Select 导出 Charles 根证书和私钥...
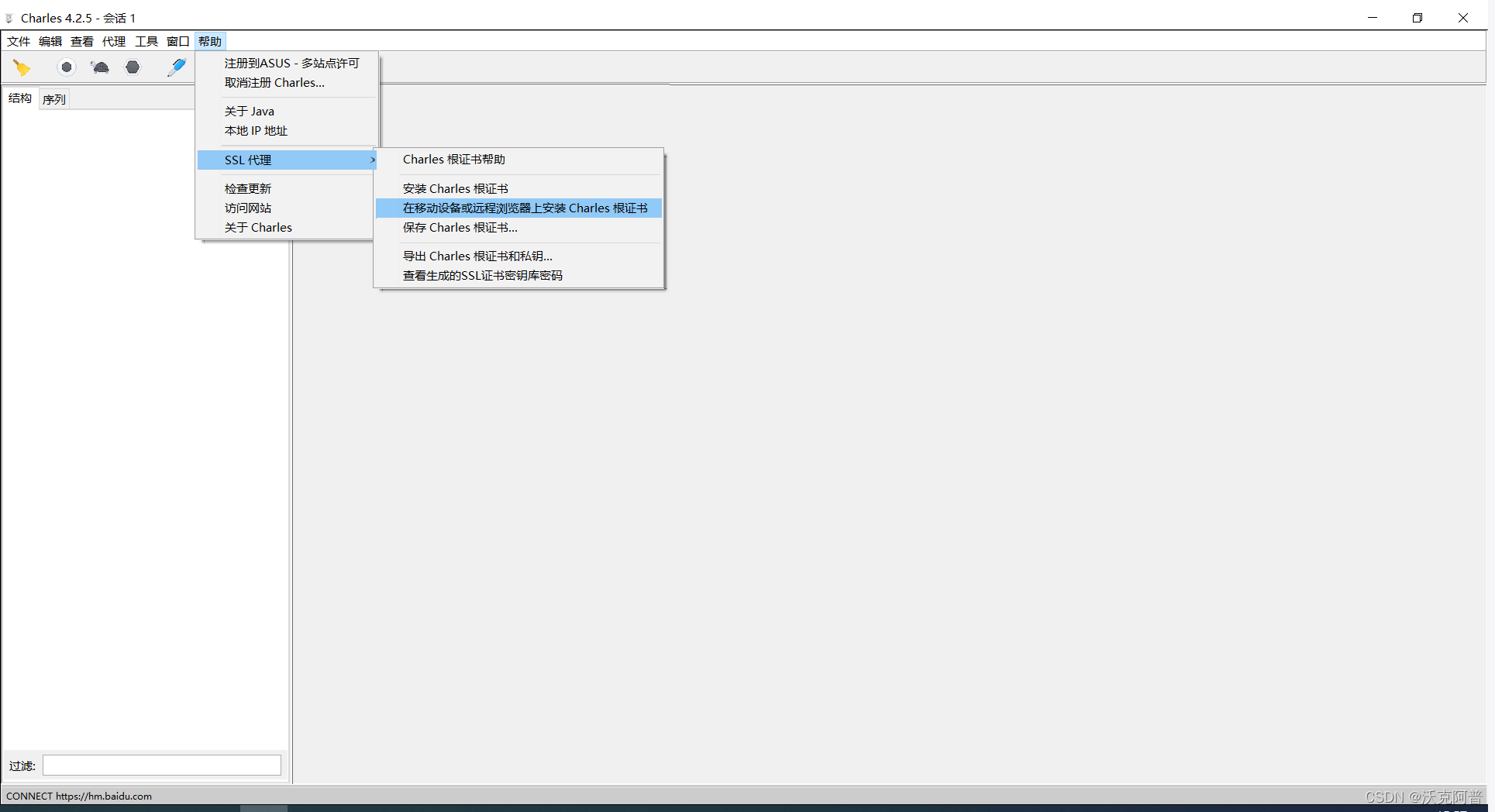Image resolution: width=1495 pixels, height=812 pixels. pyautogui.click(x=518, y=256)
